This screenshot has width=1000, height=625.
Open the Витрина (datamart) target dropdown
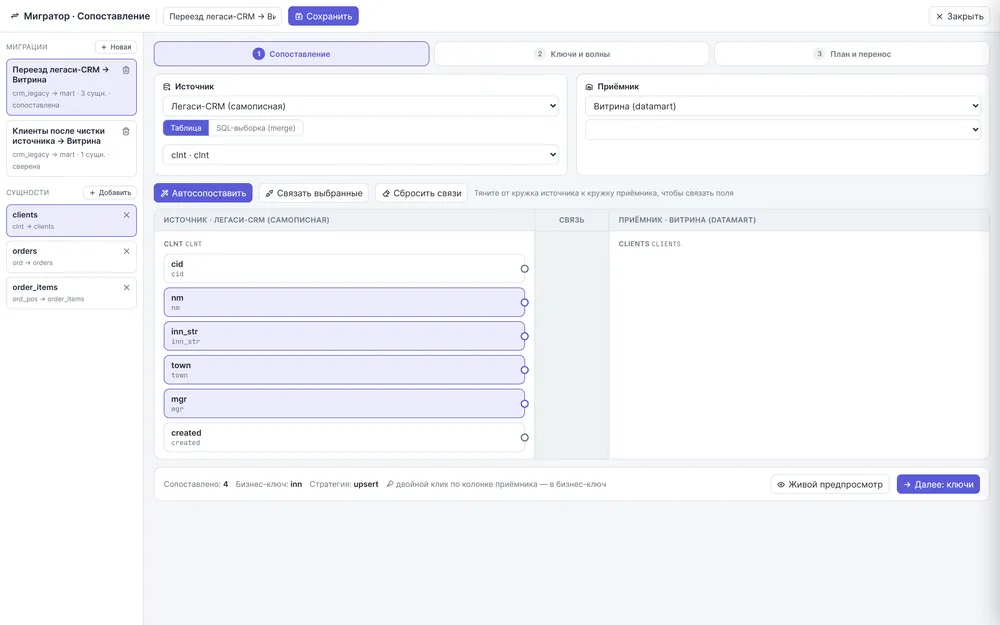pos(783,106)
